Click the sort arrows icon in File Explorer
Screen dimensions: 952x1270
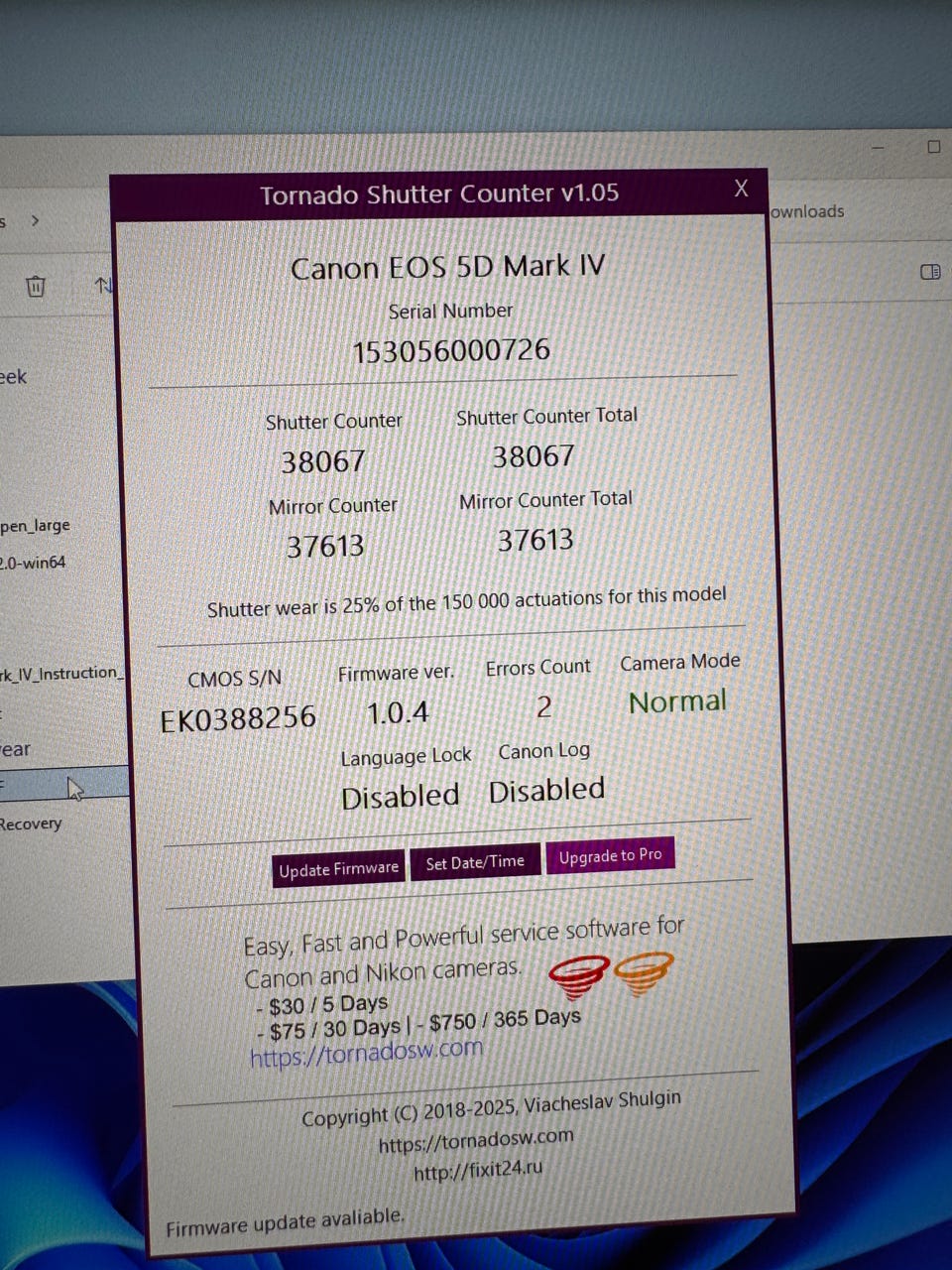(x=103, y=285)
